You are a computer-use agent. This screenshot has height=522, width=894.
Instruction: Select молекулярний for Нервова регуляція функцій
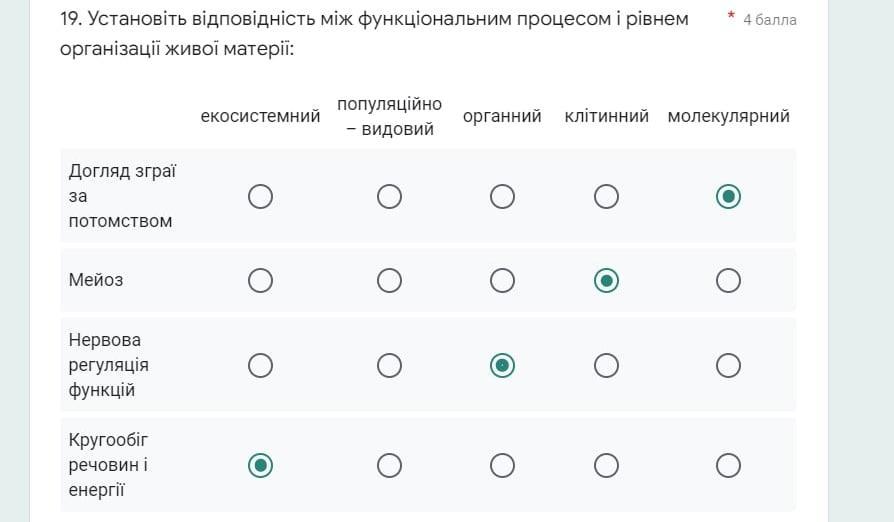click(728, 365)
